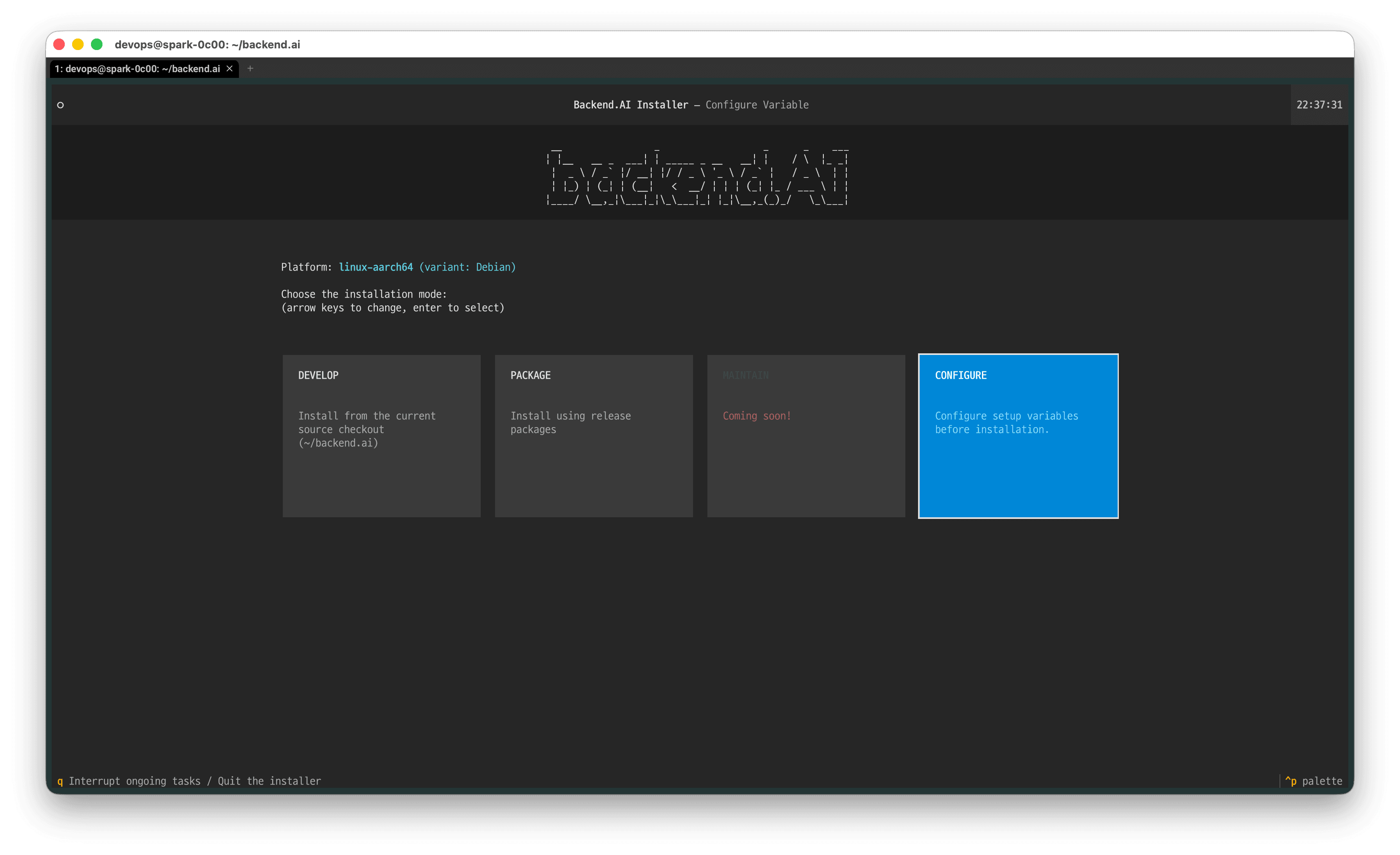Click 'Install from the current source checkout' text
The width and height of the screenshot is (1400, 855).
(x=367, y=430)
